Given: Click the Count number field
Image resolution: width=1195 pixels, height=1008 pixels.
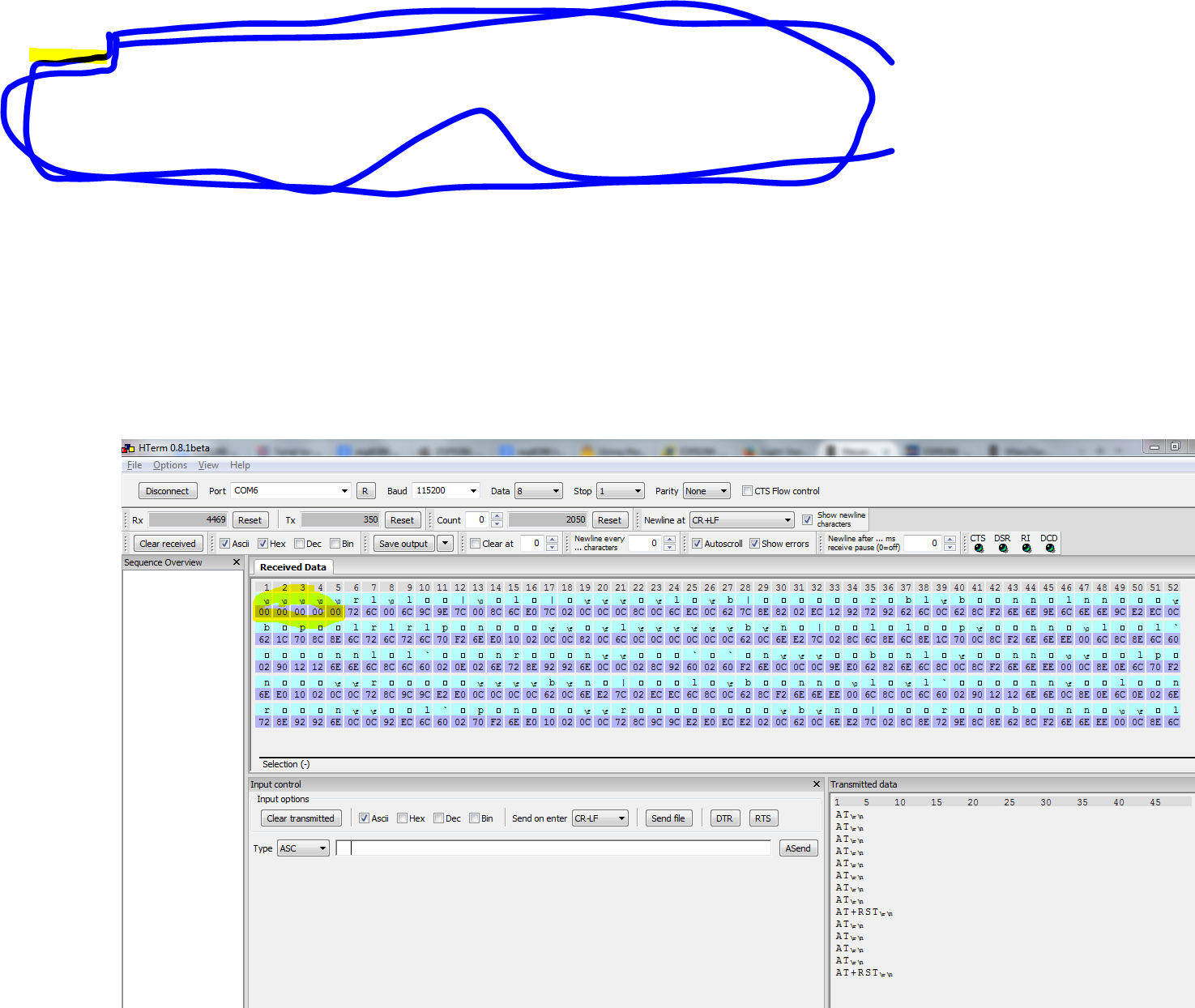Looking at the screenshot, I should (x=478, y=520).
